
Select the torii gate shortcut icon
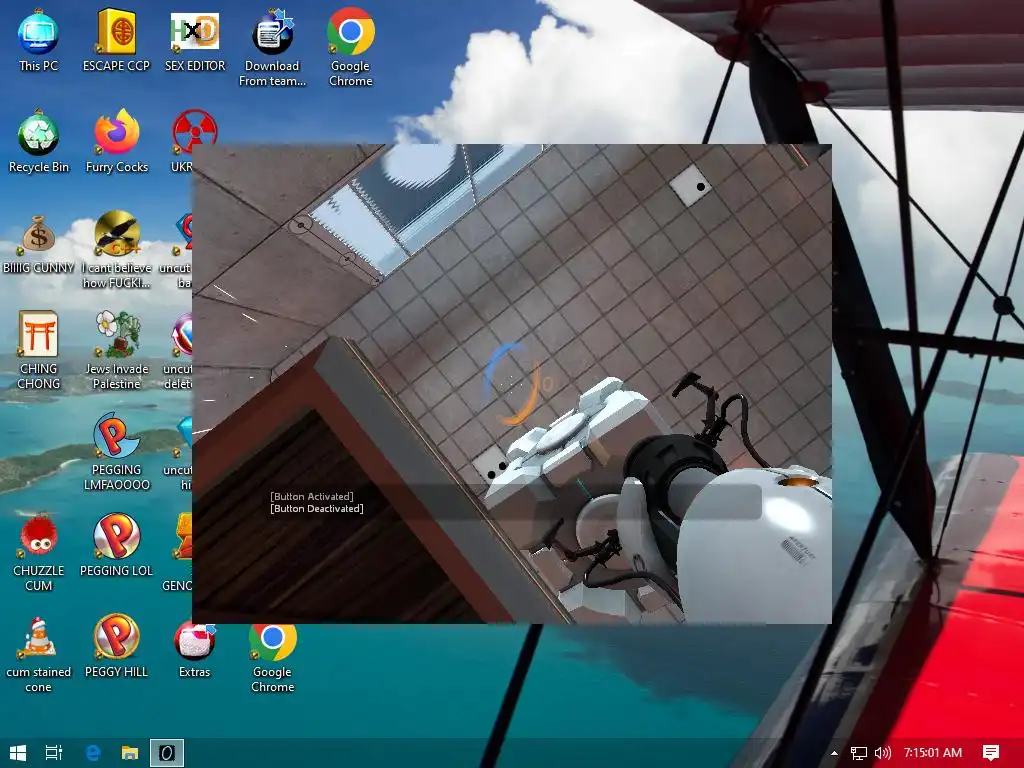38,334
